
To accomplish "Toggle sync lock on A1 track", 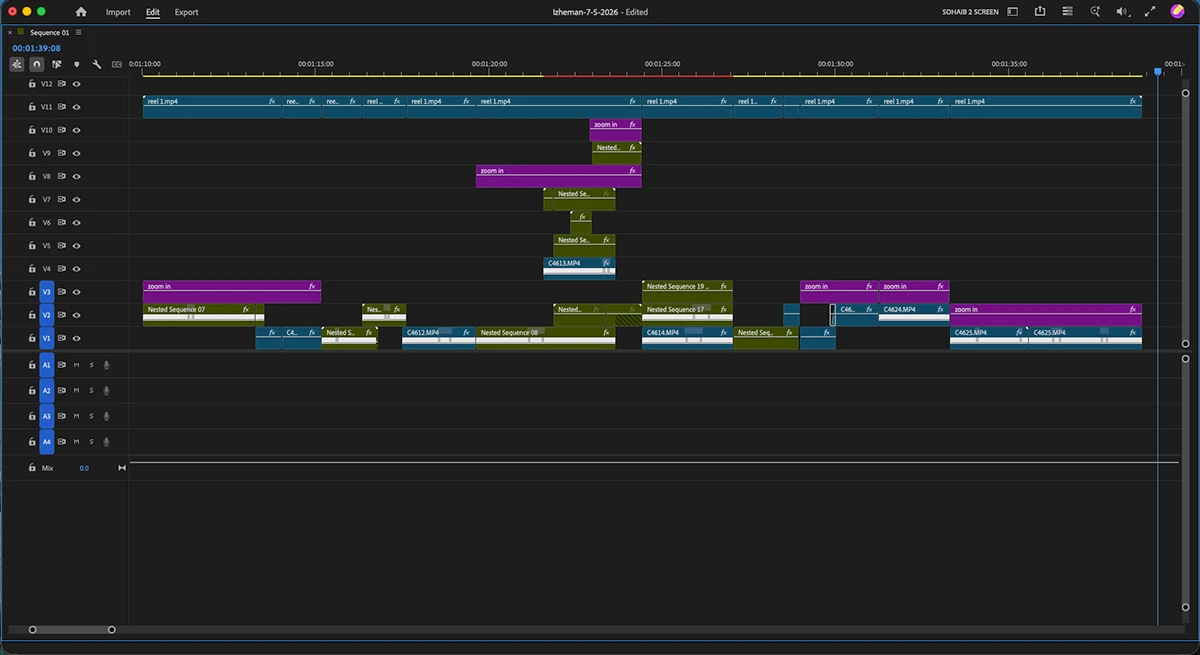I will click(61, 365).
